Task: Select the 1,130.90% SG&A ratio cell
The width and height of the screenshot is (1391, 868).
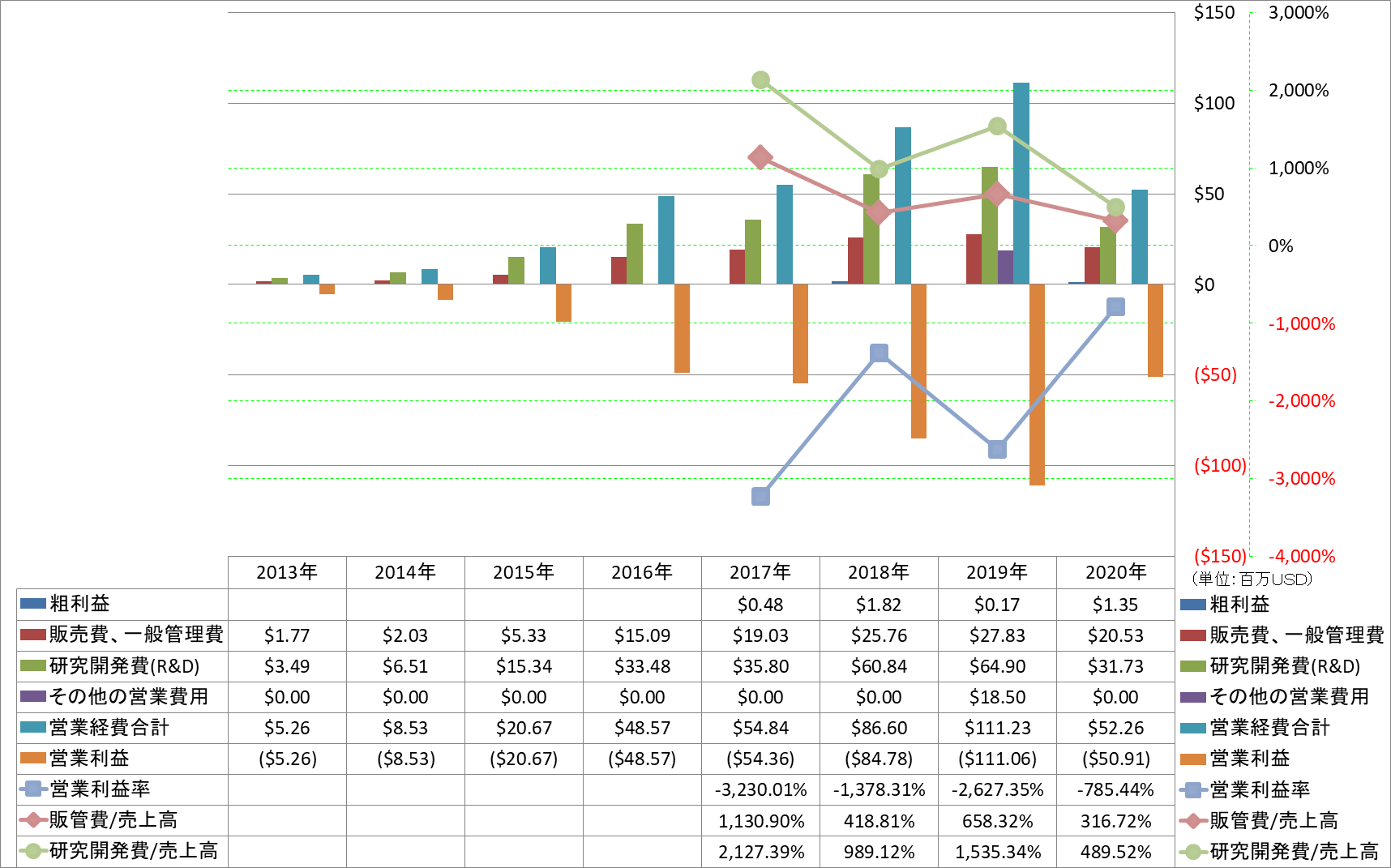Action: pyautogui.click(x=760, y=821)
